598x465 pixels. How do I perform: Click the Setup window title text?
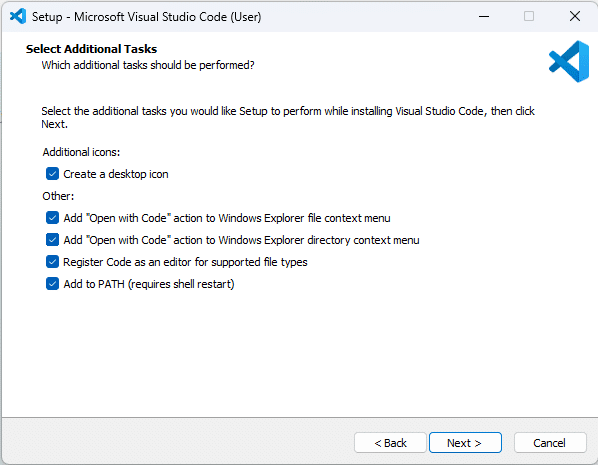click(146, 17)
